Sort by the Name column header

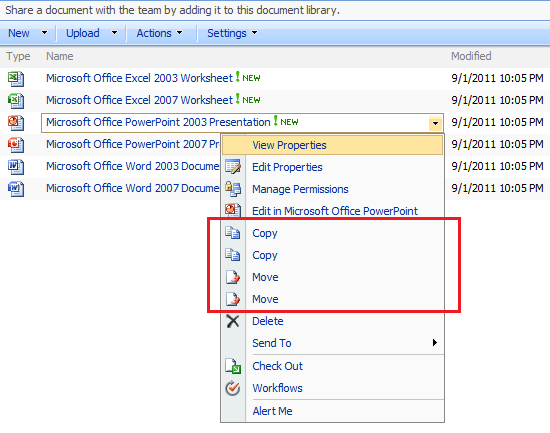[60, 56]
